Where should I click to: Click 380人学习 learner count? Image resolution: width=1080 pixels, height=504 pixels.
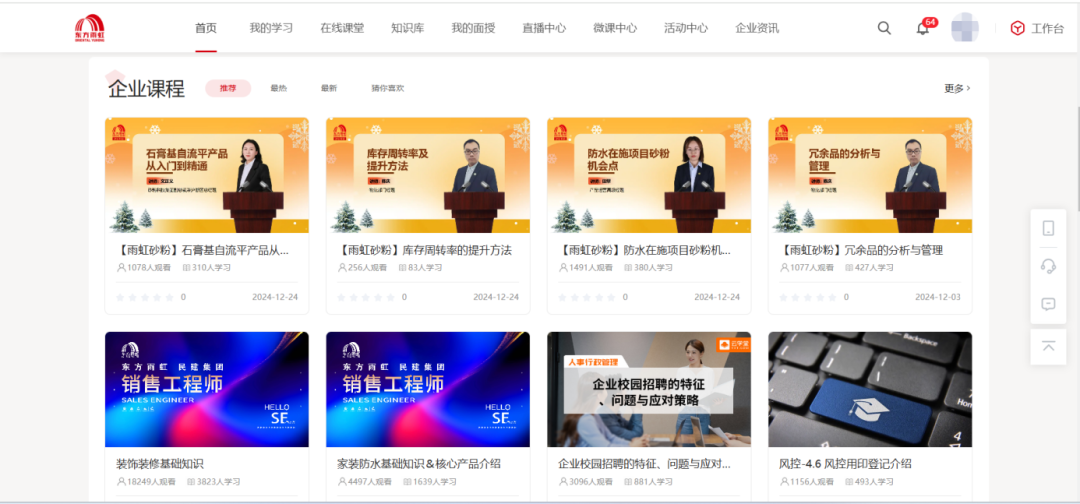click(649, 267)
